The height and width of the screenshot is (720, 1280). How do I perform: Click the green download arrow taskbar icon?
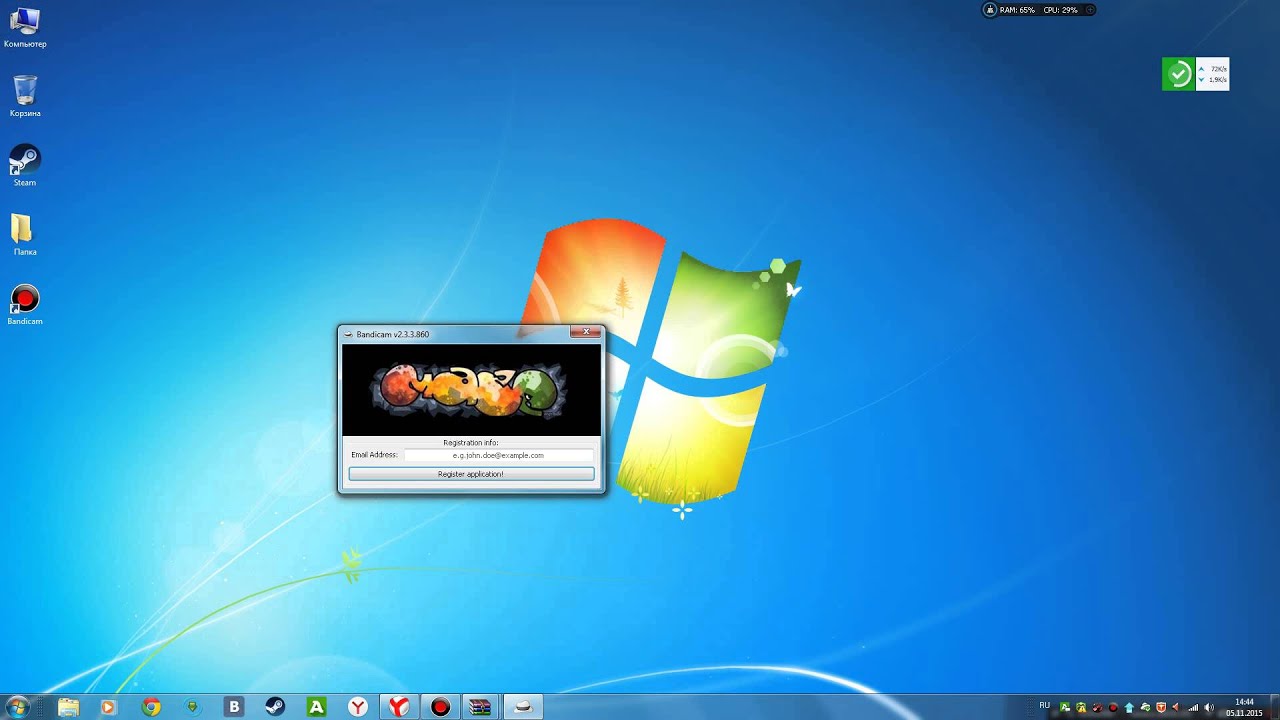[192, 707]
